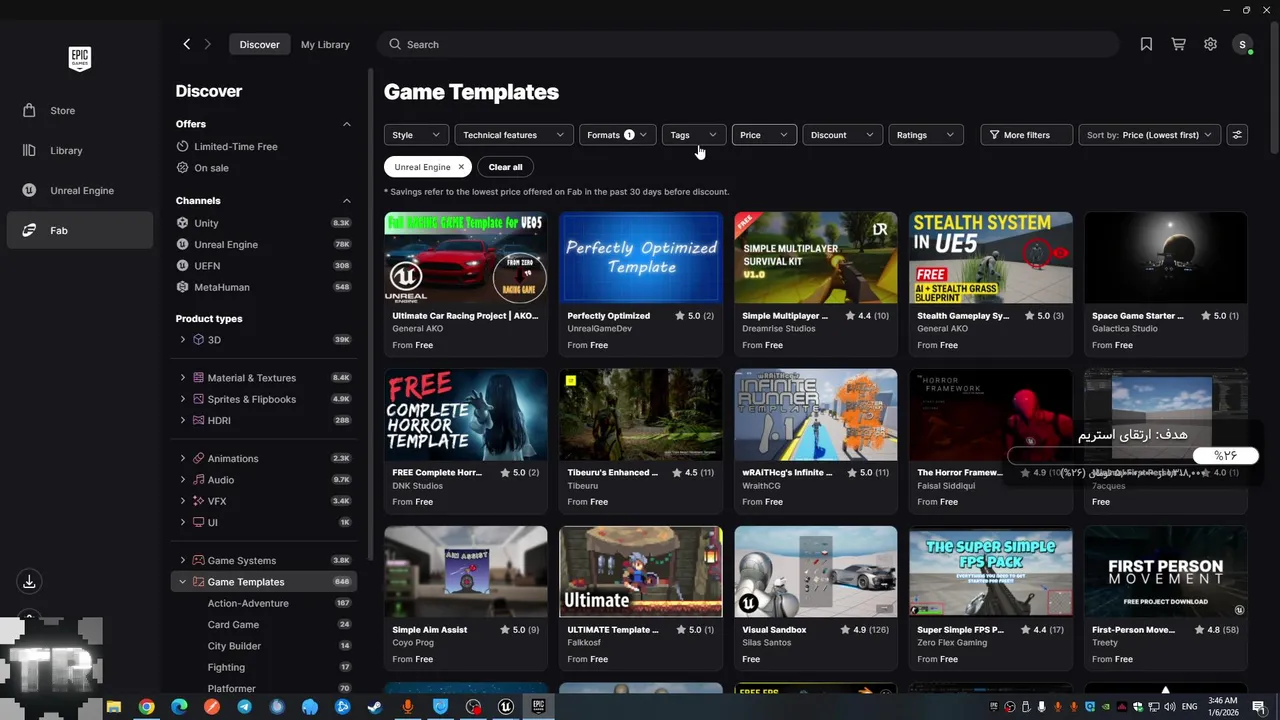Open the Sort by dropdown
Screen dimensions: 1280x720
point(1149,135)
